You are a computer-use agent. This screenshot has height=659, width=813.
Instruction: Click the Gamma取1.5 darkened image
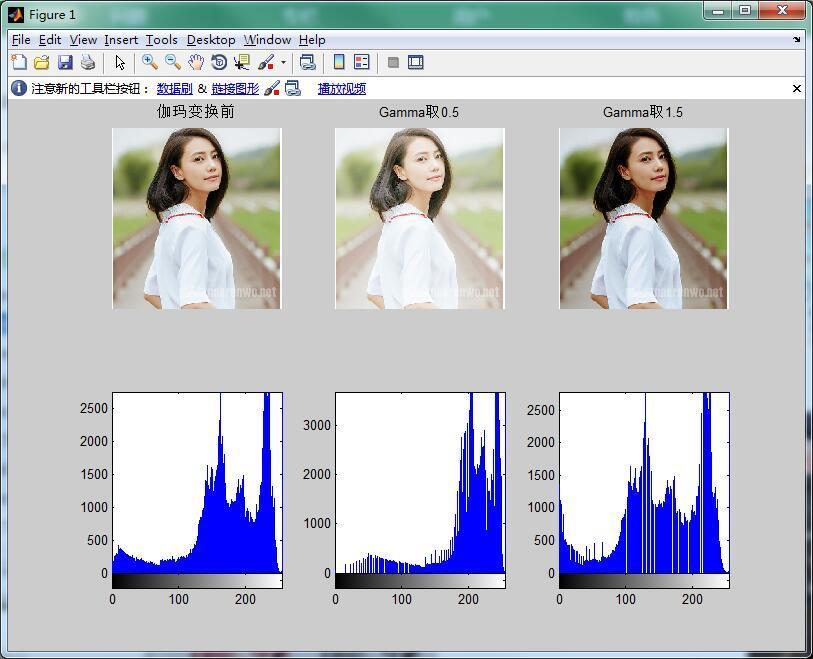(643, 218)
